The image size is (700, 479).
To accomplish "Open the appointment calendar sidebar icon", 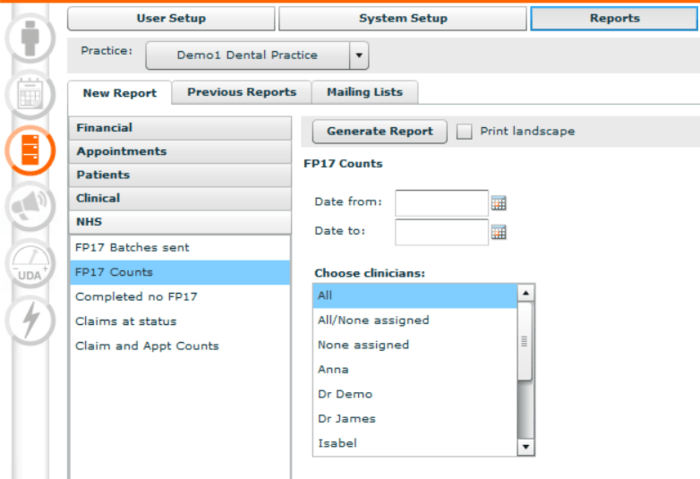I will pos(30,95).
